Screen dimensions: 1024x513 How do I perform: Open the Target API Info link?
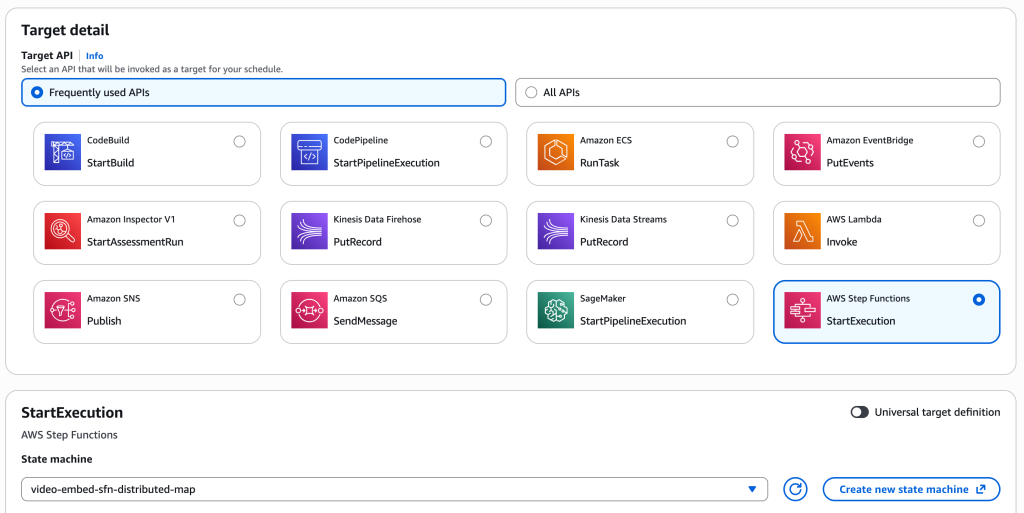[94, 56]
